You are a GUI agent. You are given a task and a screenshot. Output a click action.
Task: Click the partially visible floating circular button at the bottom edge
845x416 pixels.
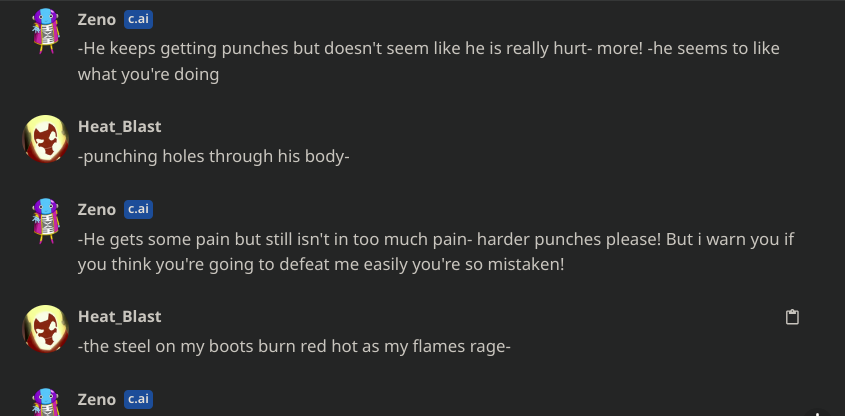(818, 413)
